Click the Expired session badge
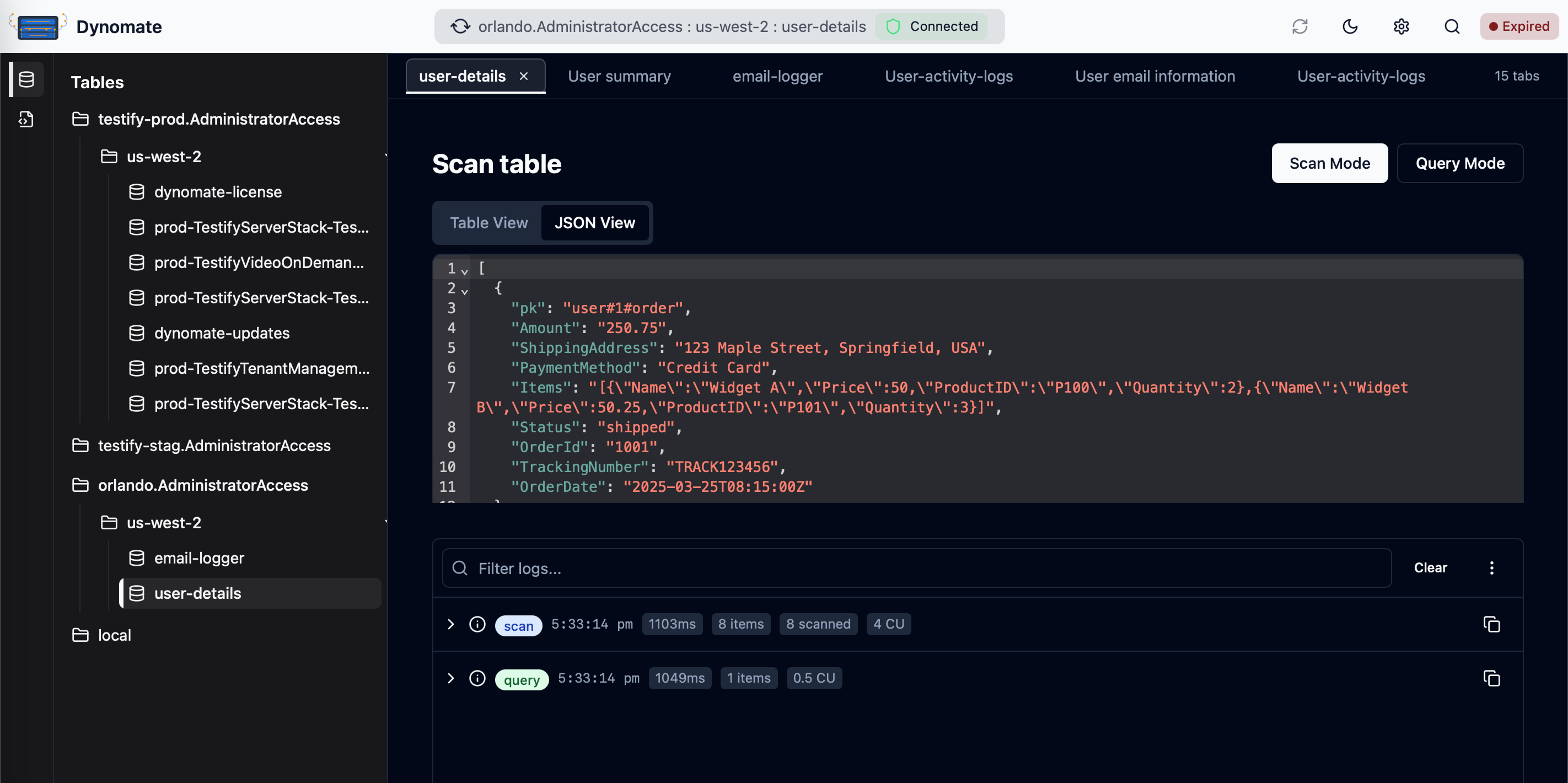Viewport: 1568px width, 783px height. [x=1519, y=26]
